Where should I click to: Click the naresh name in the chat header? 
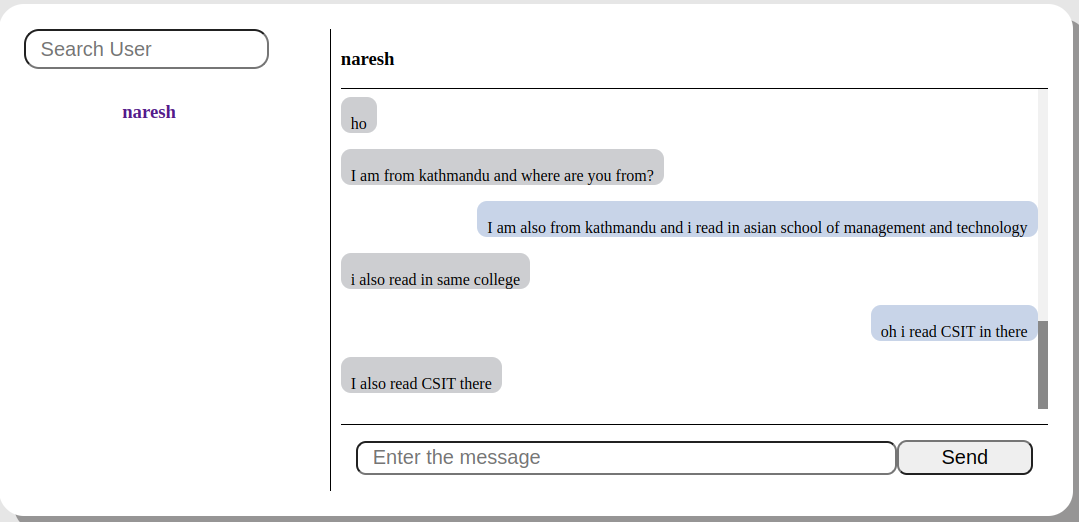[367, 59]
